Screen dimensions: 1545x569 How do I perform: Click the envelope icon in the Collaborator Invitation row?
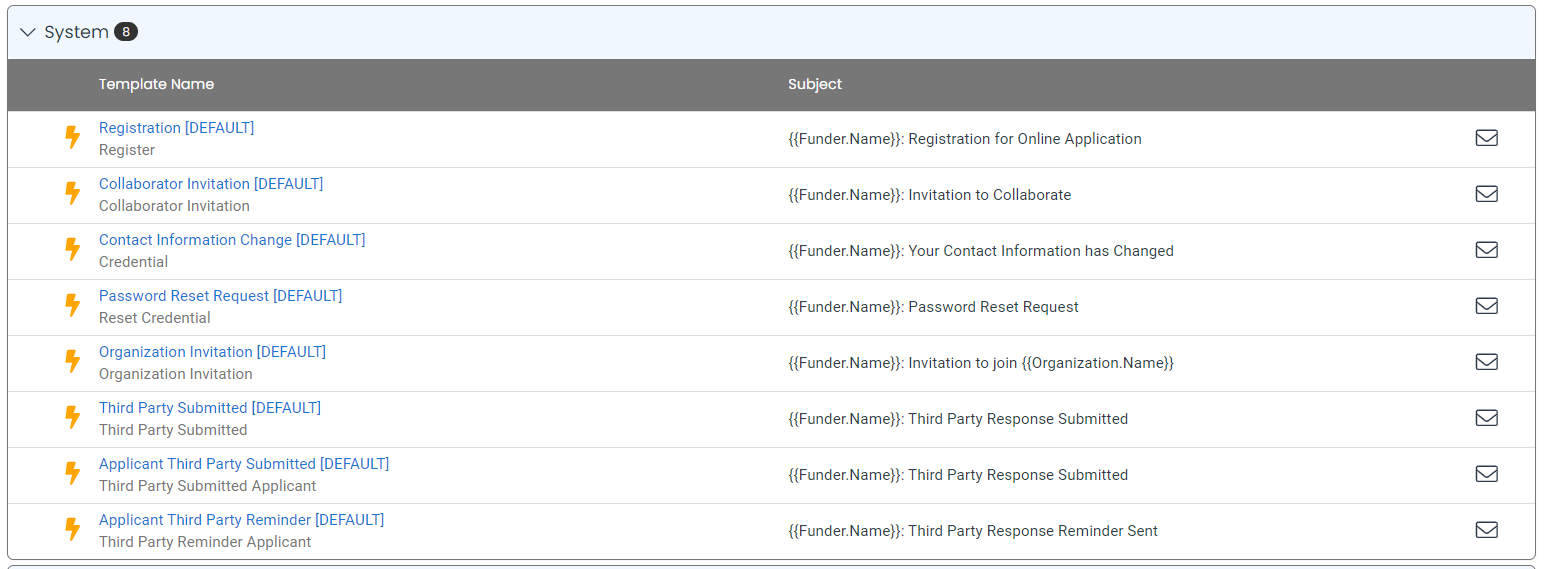point(1486,194)
